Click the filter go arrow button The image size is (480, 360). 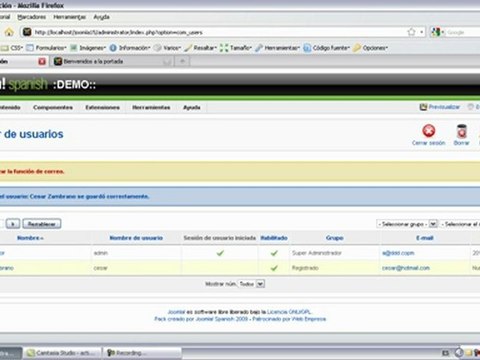(13, 224)
